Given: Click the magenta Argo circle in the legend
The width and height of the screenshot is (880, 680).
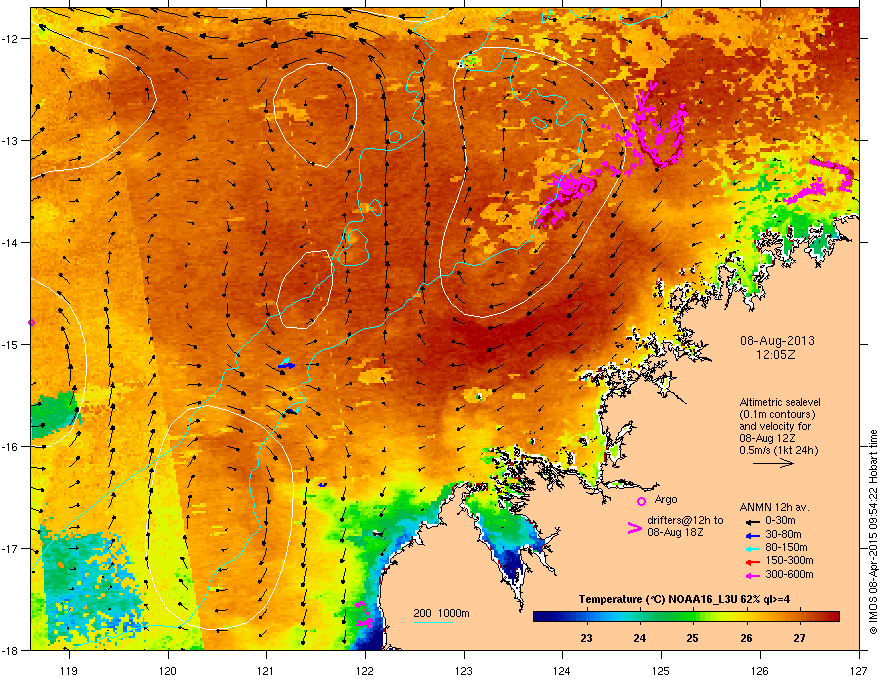Looking at the screenshot, I should (641, 501).
